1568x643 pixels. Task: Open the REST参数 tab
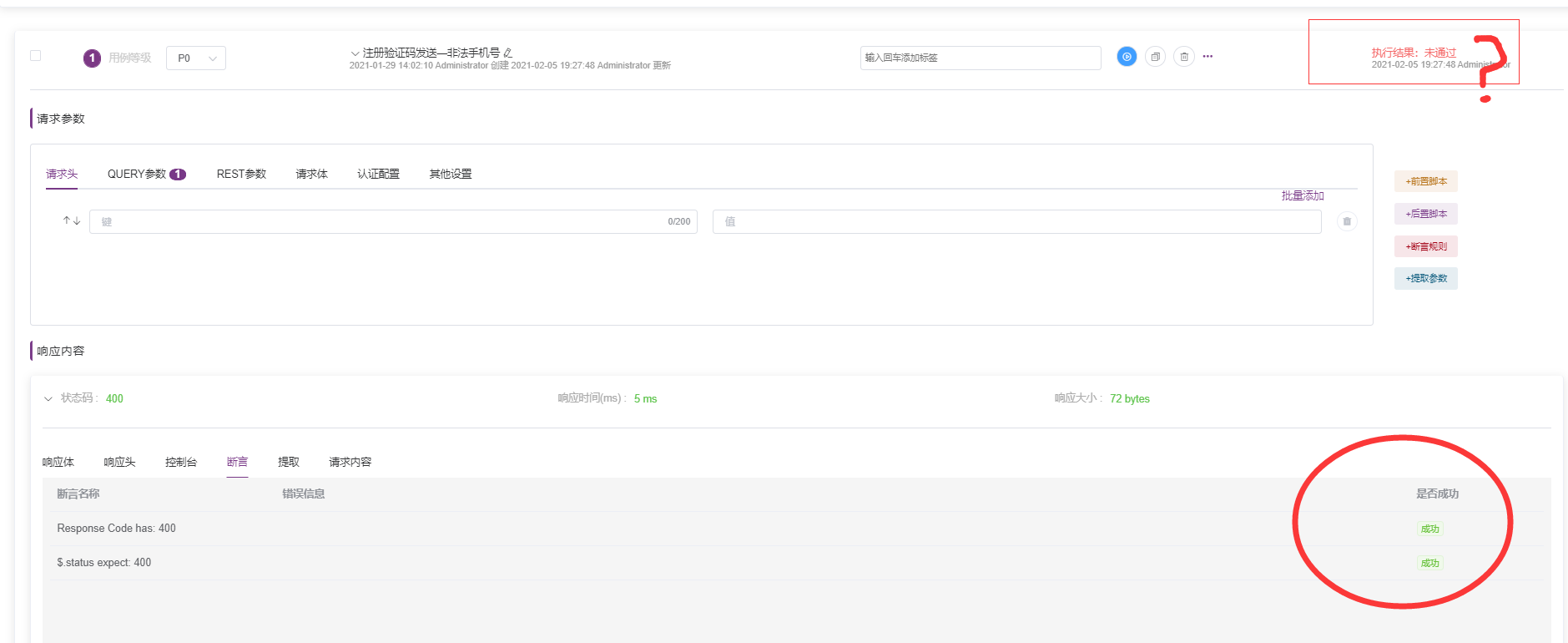point(241,174)
